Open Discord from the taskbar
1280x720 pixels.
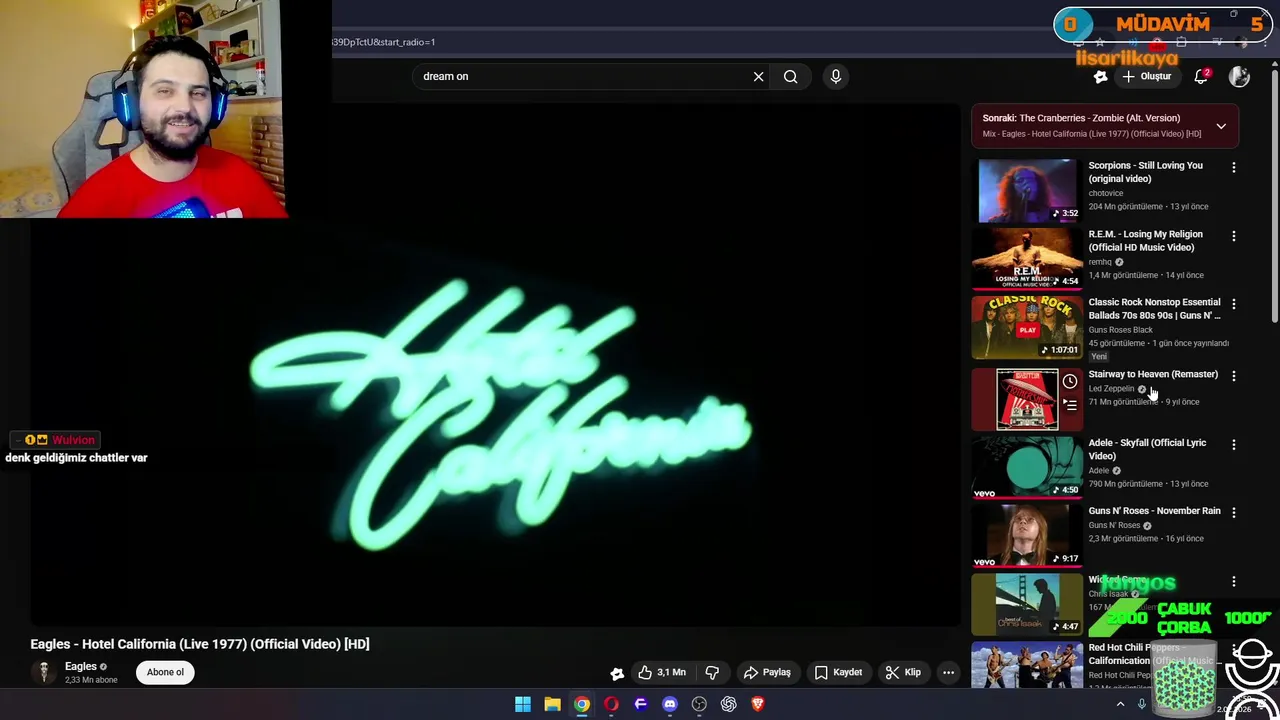(x=670, y=704)
